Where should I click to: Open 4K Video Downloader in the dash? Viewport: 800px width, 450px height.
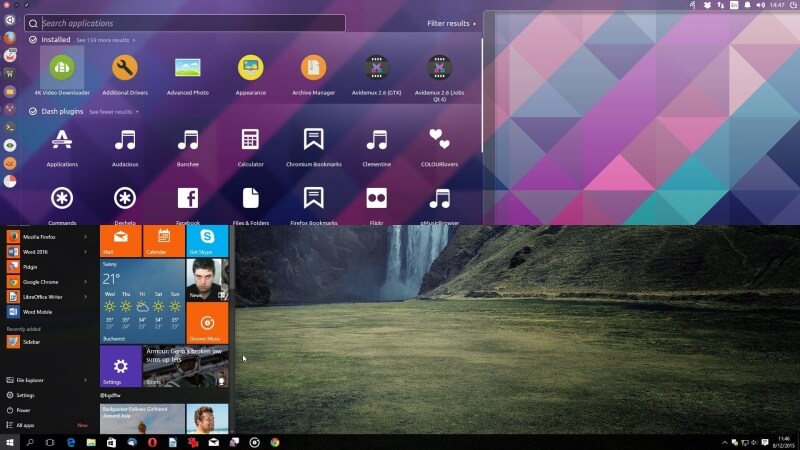click(62, 71)
